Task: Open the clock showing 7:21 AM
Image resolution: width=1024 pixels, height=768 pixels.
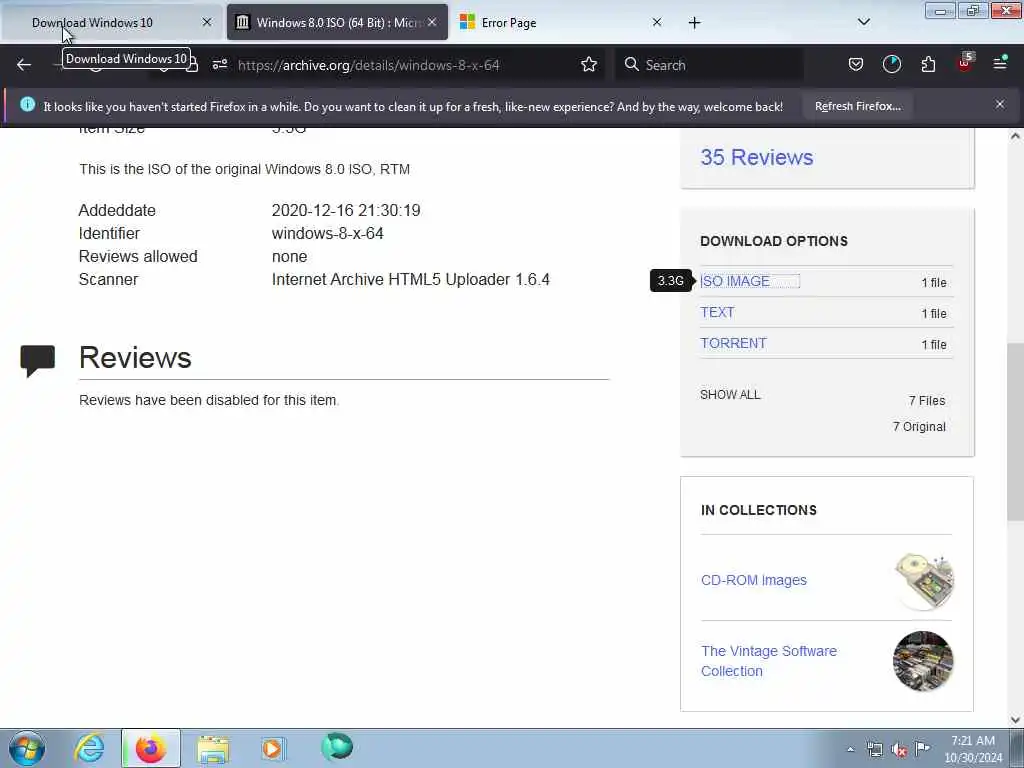Action: [x=973, y=749]
